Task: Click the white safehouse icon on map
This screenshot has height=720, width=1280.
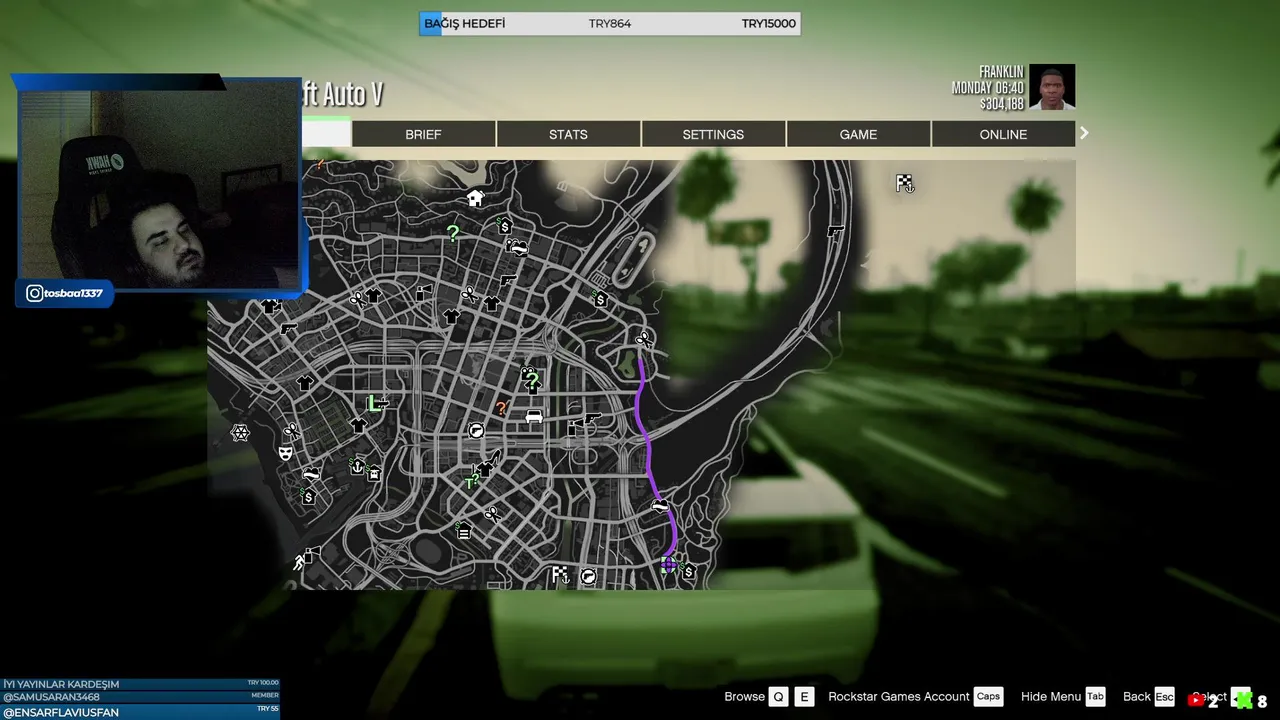Action: pyautogui.click(x=475, y=198)
